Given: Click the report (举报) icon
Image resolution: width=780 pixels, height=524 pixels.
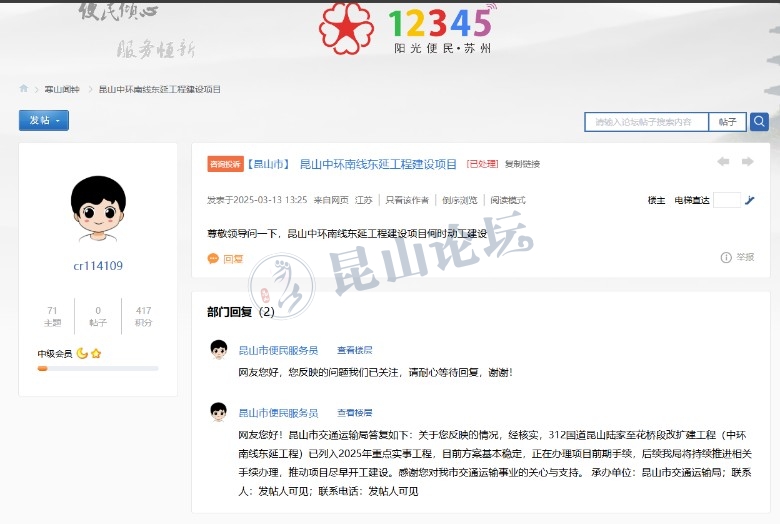Looking at the screenshot, I should pyautogui.click(x=726, y=257).
